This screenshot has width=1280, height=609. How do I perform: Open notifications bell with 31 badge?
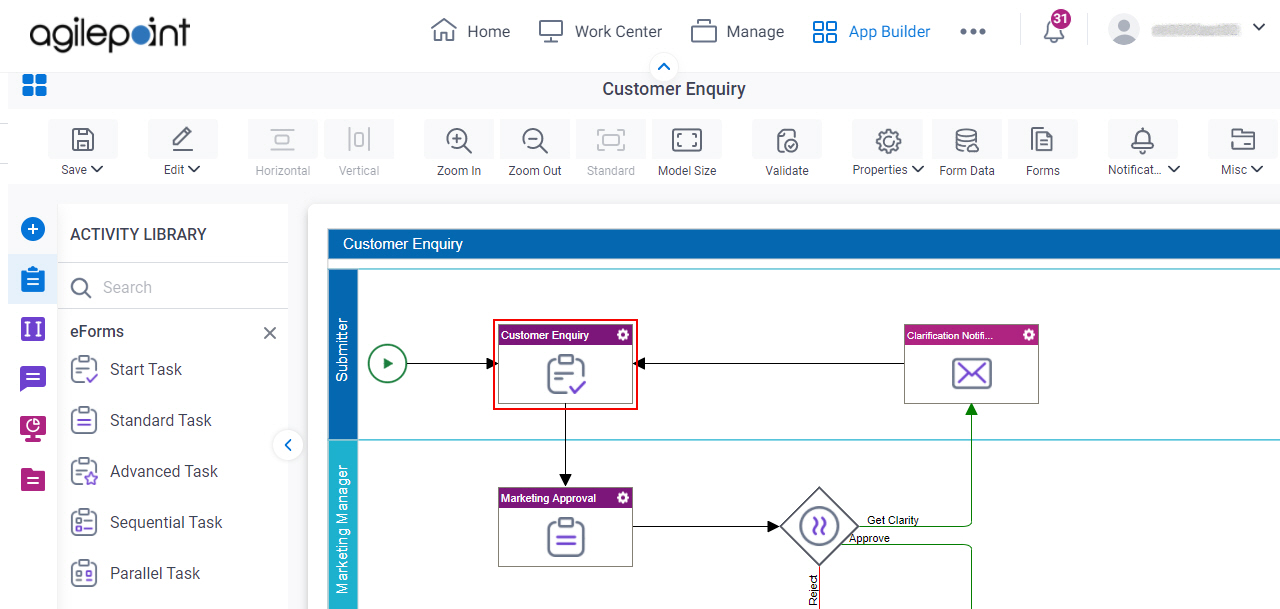click(1054, 29)
